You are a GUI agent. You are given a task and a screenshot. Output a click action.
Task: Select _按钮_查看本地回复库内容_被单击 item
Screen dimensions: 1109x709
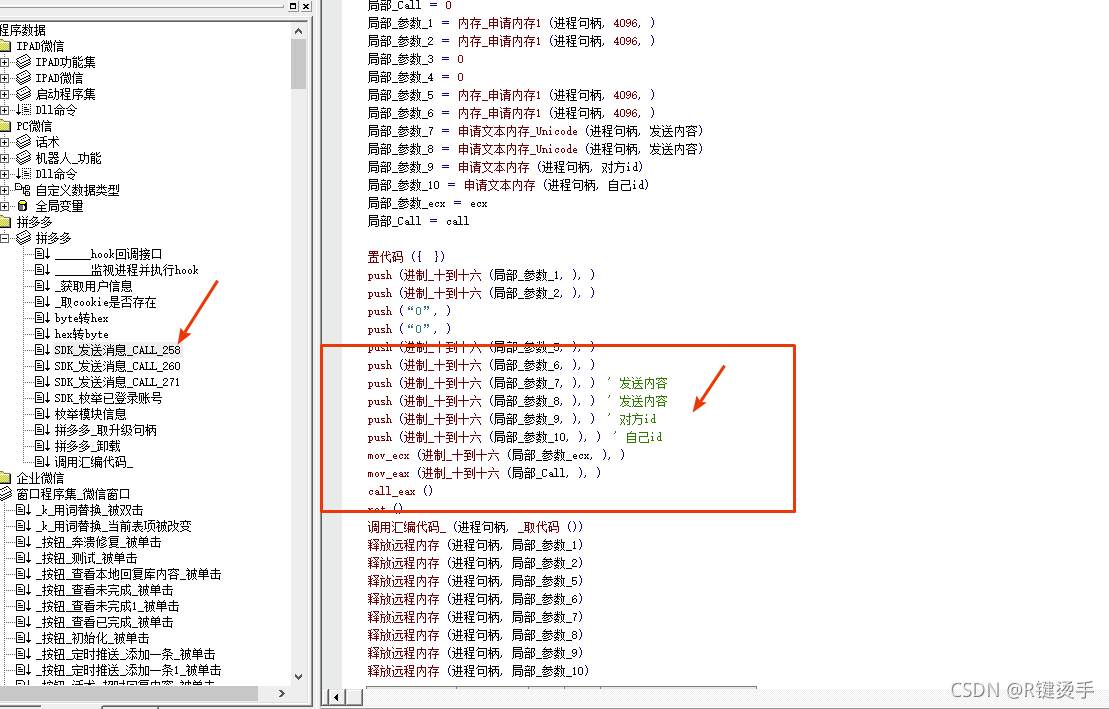pyautogui.click(x=129, y=574)
